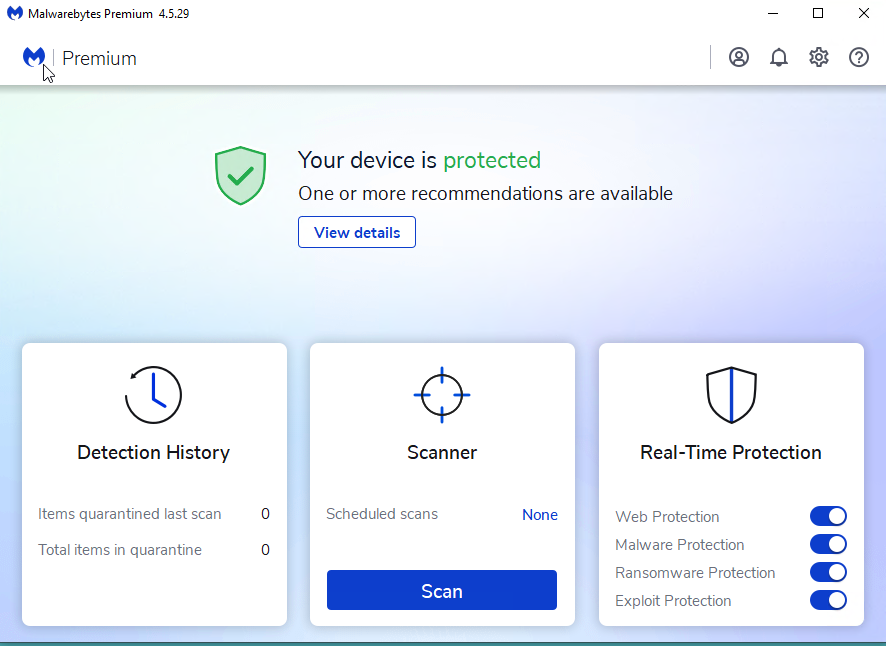Click the Scanner crosshair icon

click(442, 395)
